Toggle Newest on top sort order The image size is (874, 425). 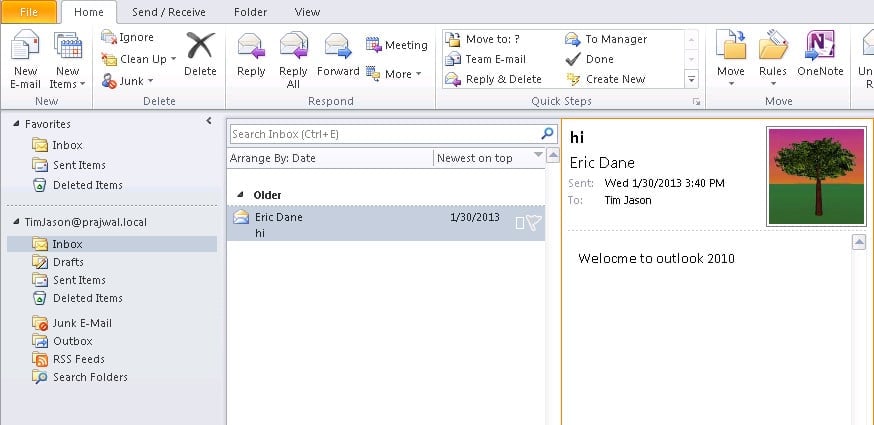click(489, 158)
